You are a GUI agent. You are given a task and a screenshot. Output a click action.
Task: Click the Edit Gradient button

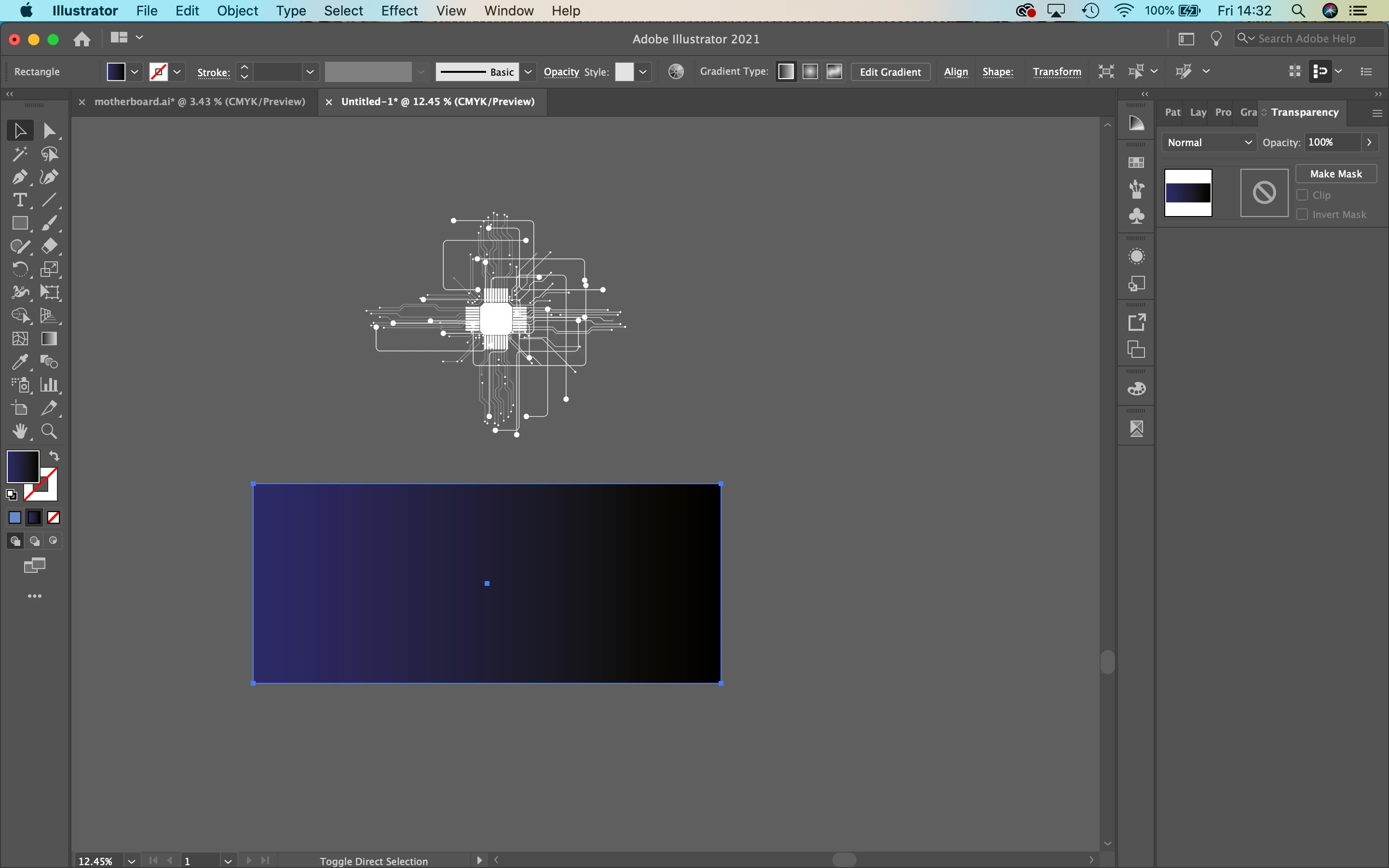tap(890, 72)
